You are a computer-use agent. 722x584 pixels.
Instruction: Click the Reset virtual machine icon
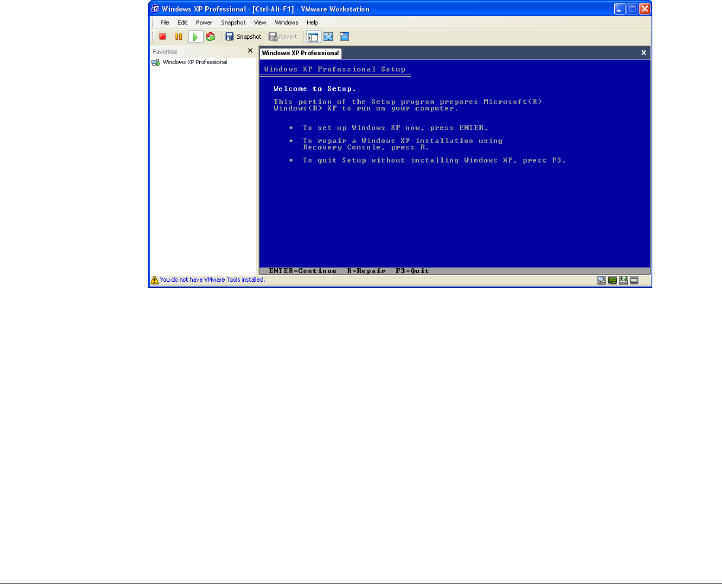click(x=210, y=37)
